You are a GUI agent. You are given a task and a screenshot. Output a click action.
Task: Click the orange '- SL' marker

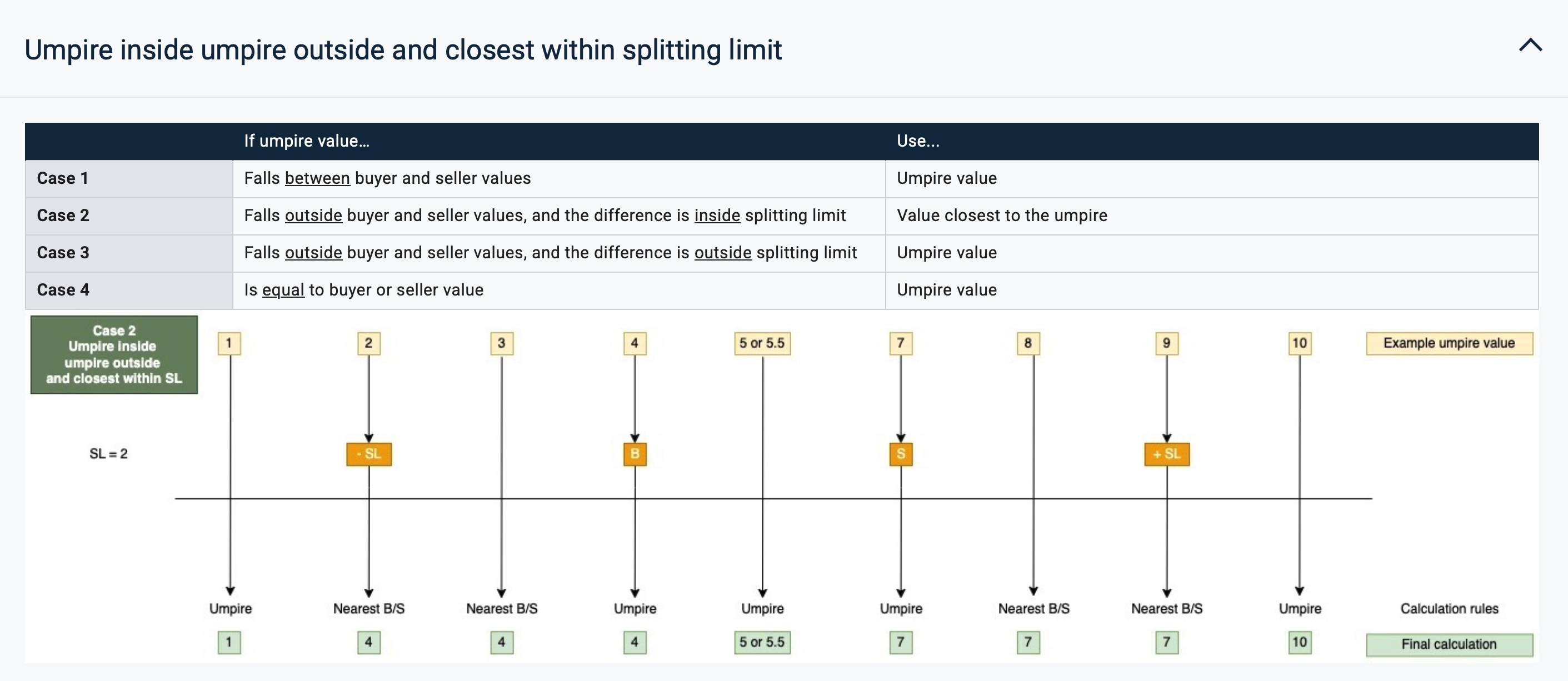coord(369,454)
